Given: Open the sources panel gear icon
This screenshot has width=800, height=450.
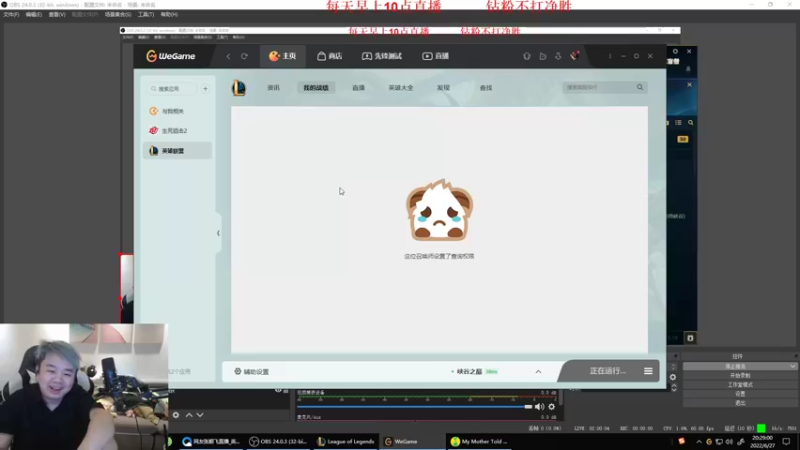Looking at the screenshot, I should click(176, 415).
